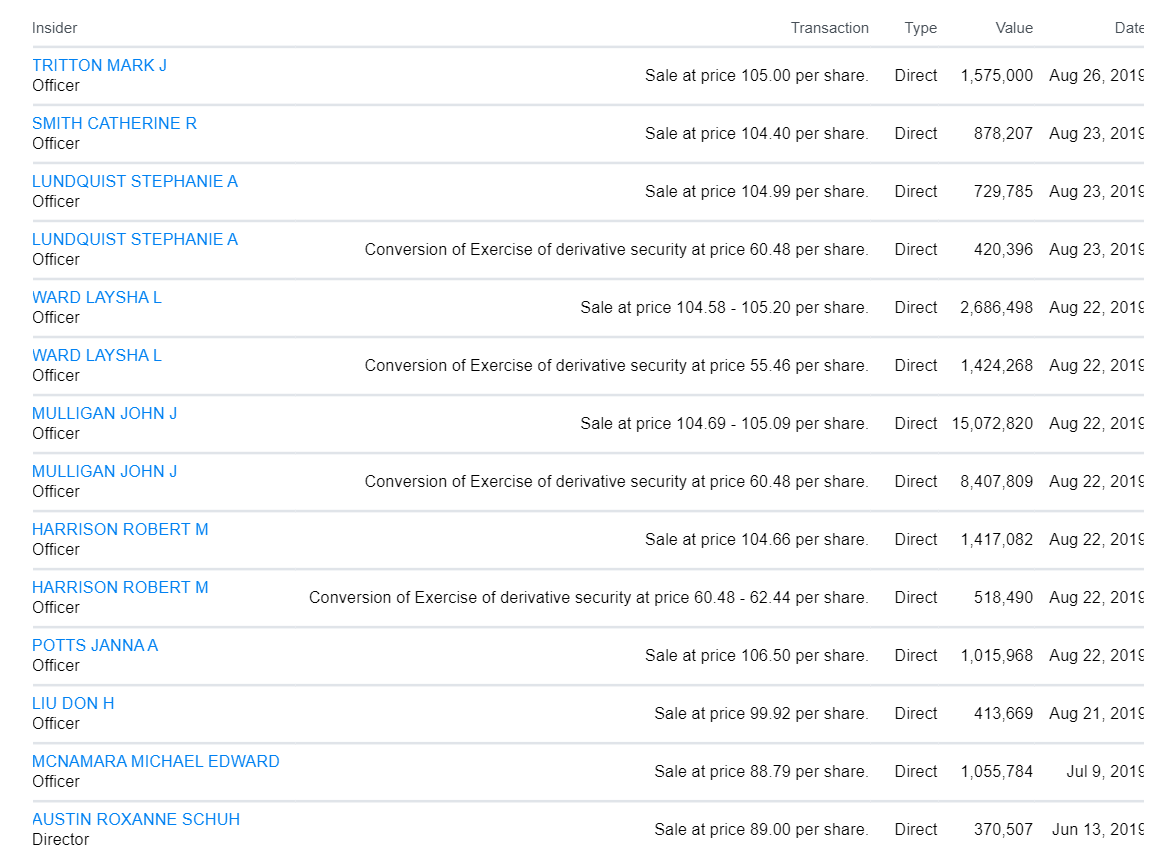The image size is (1151, 848).
Task: Open LUNDQUIST STEPHANIE A link in 420,396 conversion row
Action: [135, 239]
